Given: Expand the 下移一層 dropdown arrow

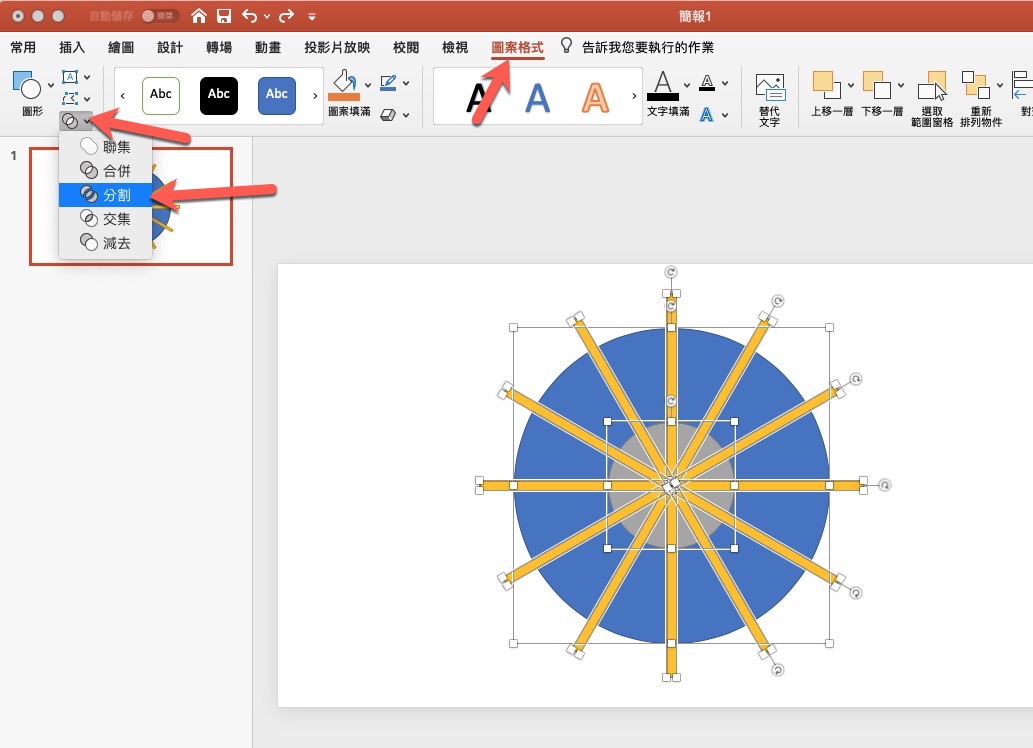Looking at the screenshot, I should pyautogui.click(x=901, y=86).
